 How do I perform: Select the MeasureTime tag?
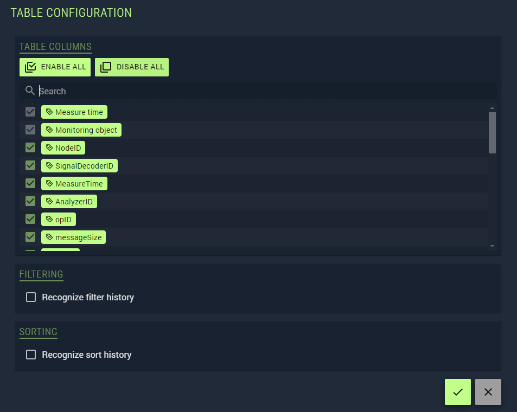click(x=74, y=184)
